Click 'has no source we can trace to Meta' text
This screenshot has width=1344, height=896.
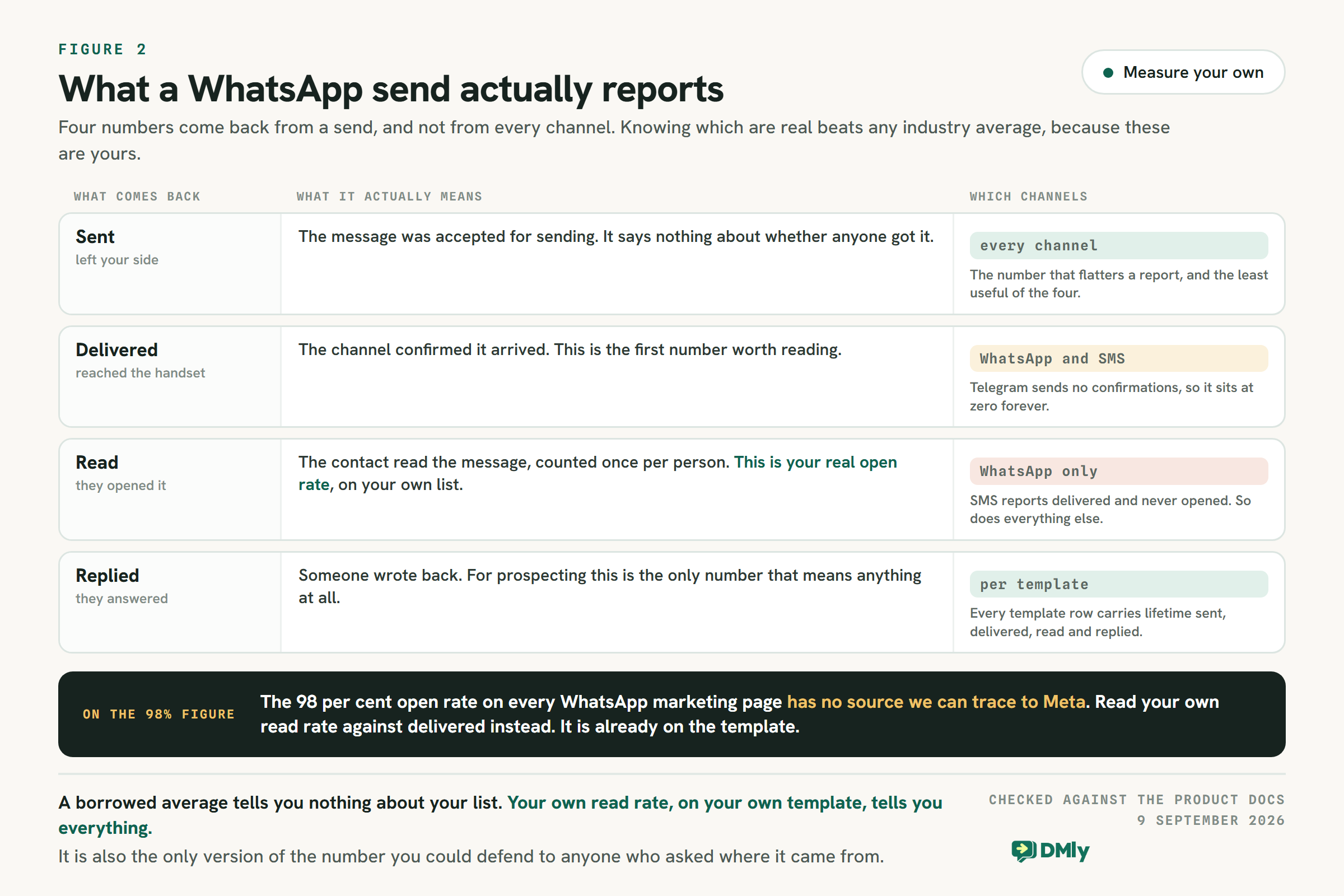click(936, 702)
